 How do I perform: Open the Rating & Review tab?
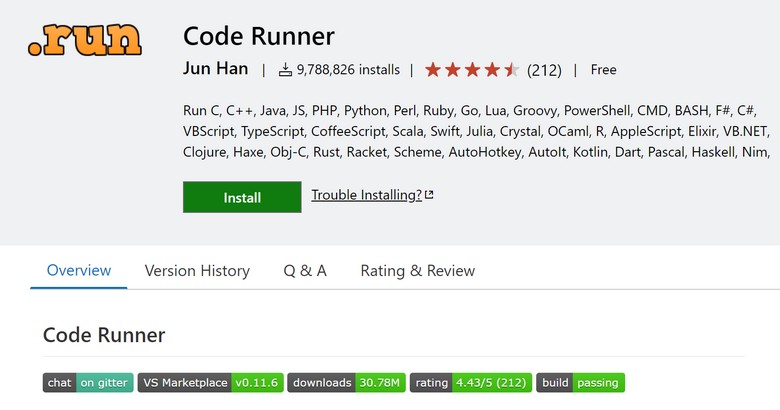(x=417, y=271)
